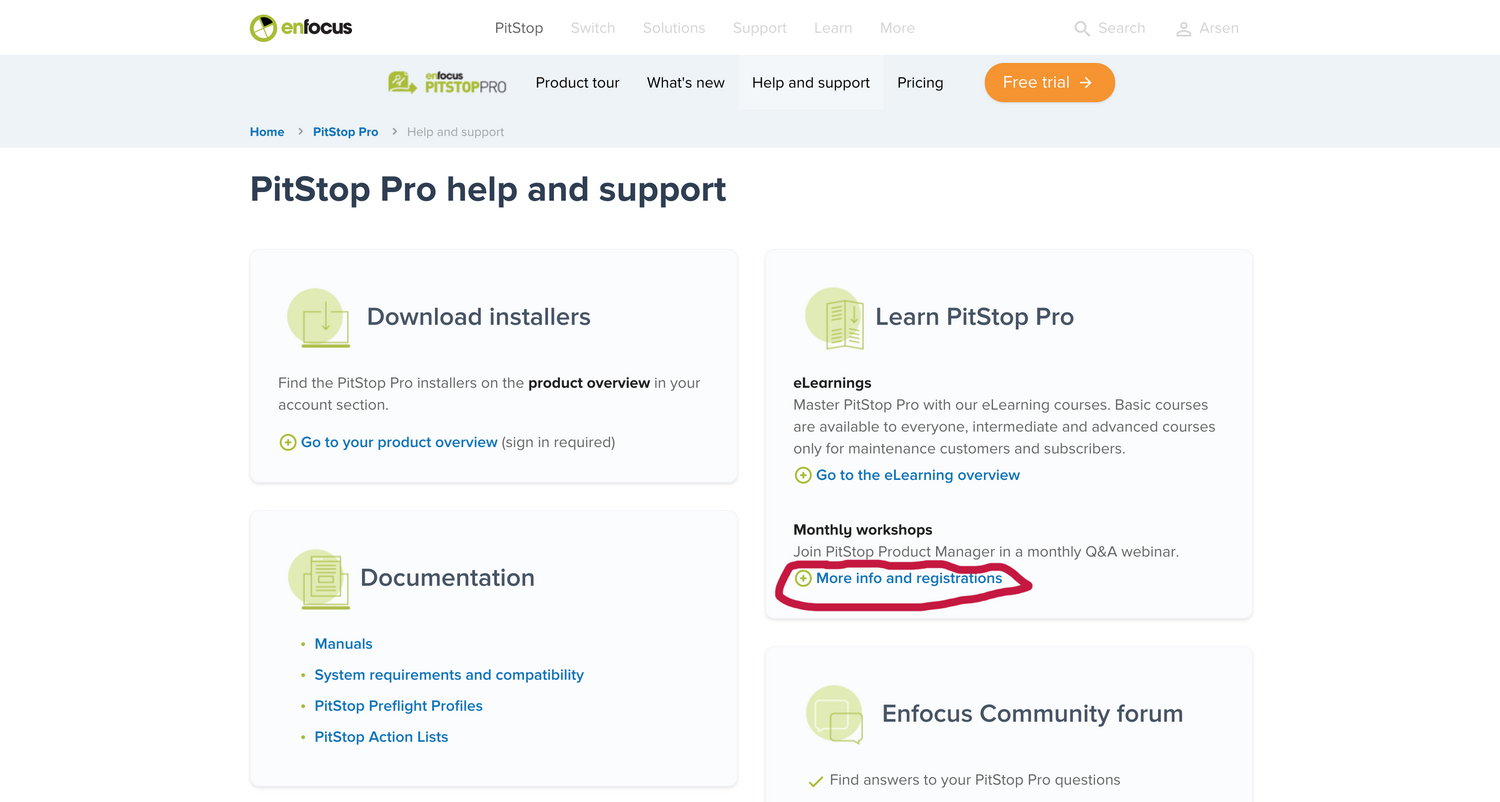This screenshot has width=1500, height=802.
Task: Switch to the Product tour tab
Action: [x=578, y=83]
